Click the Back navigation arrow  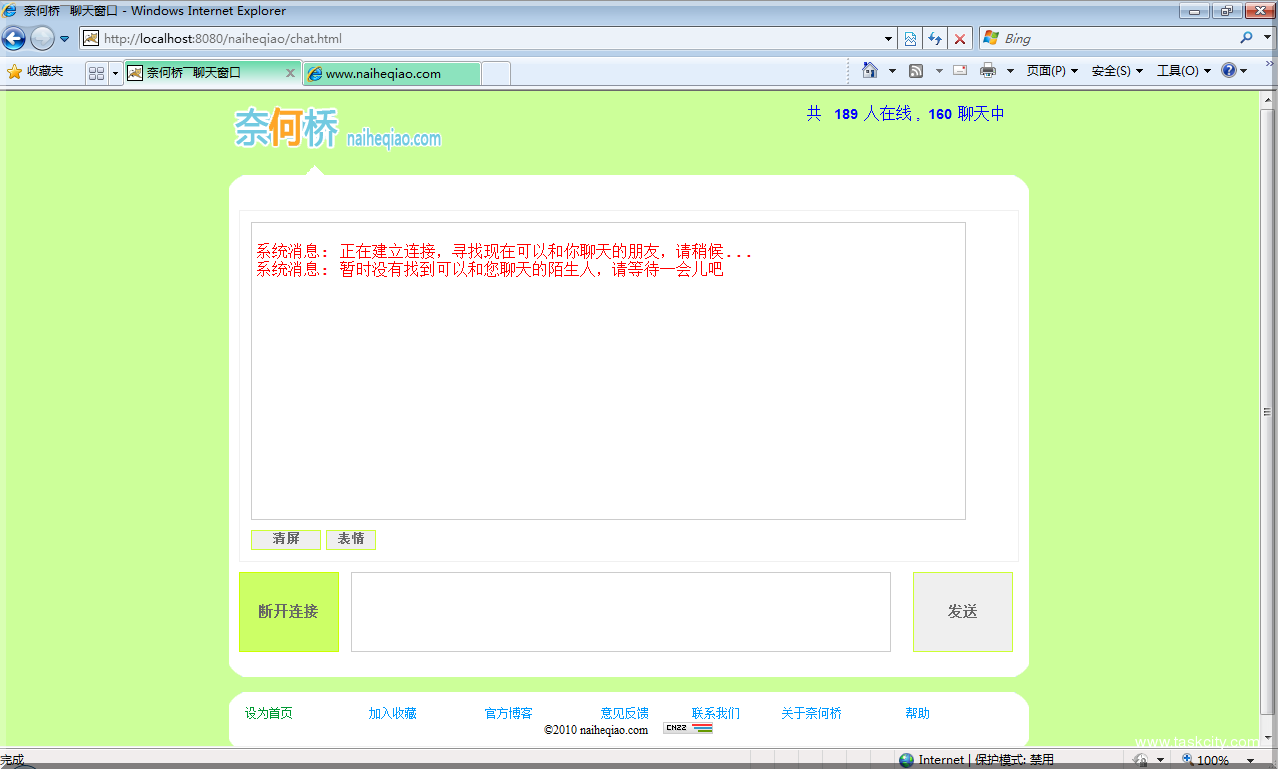[x=14, y=38]
